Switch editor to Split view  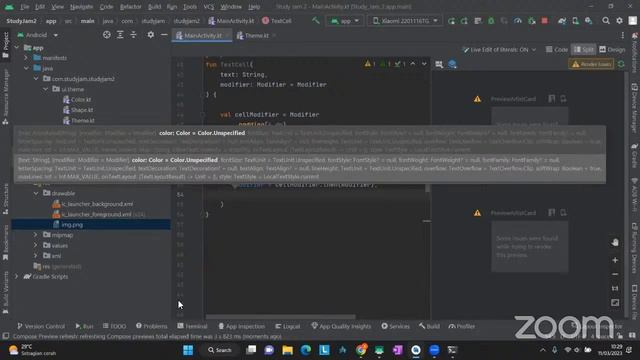click(584, 49)
